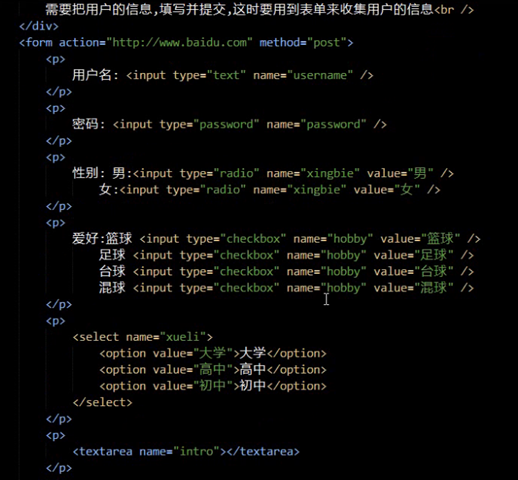Click the closing </div> tag
Screen dimensions: 518x480
click(x=39, y=26)
